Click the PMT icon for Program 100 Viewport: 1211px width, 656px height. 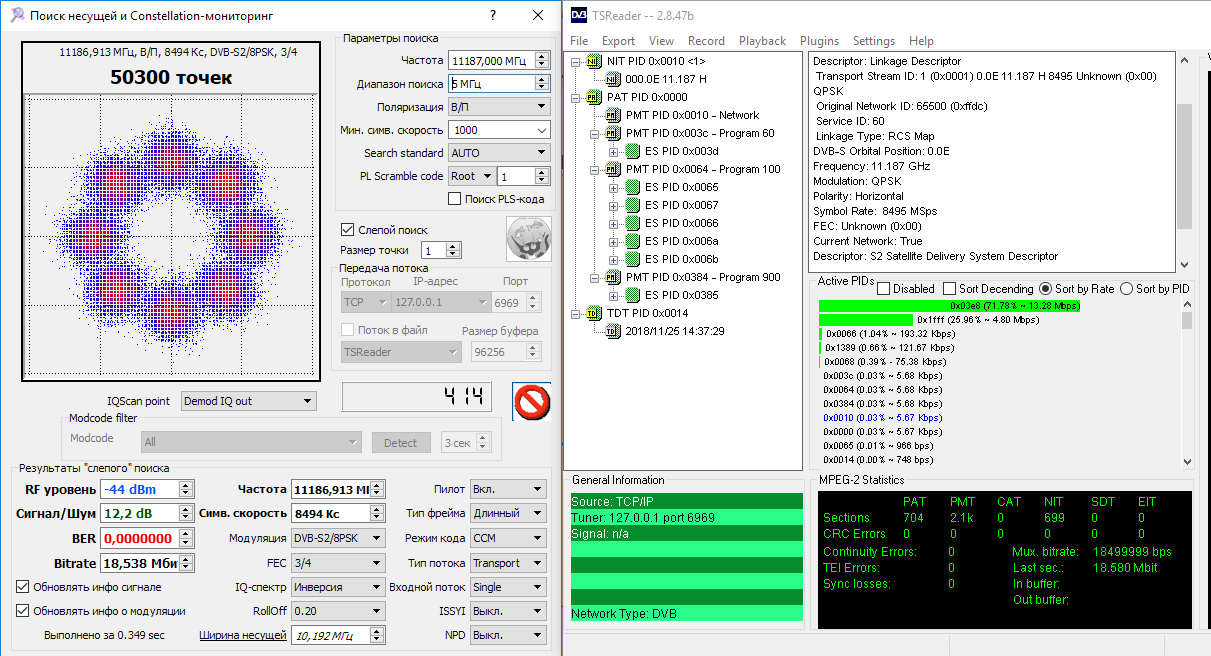tap(613, 169)
